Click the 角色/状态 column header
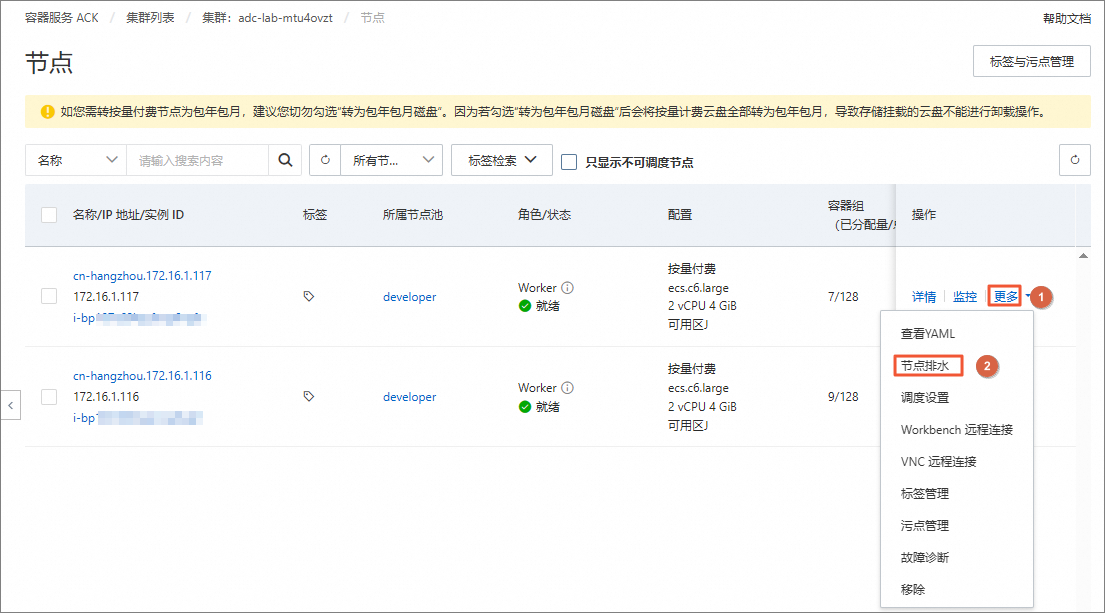 pyautogui.click(x=544, y=215)
